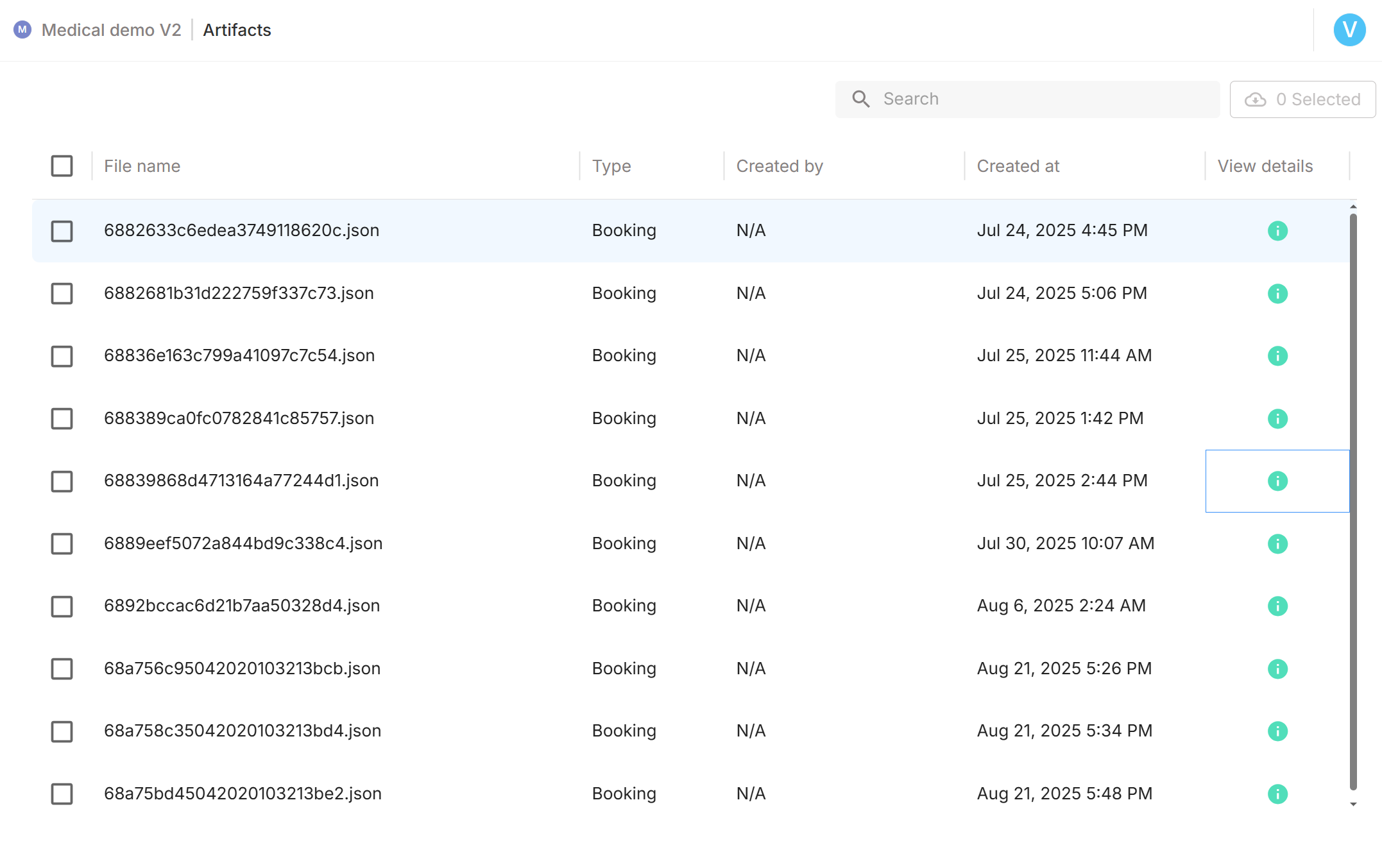View details of 6889eef5072a844bd9c338c4.json
The image size is (1382, 868).
[1277, 544]
